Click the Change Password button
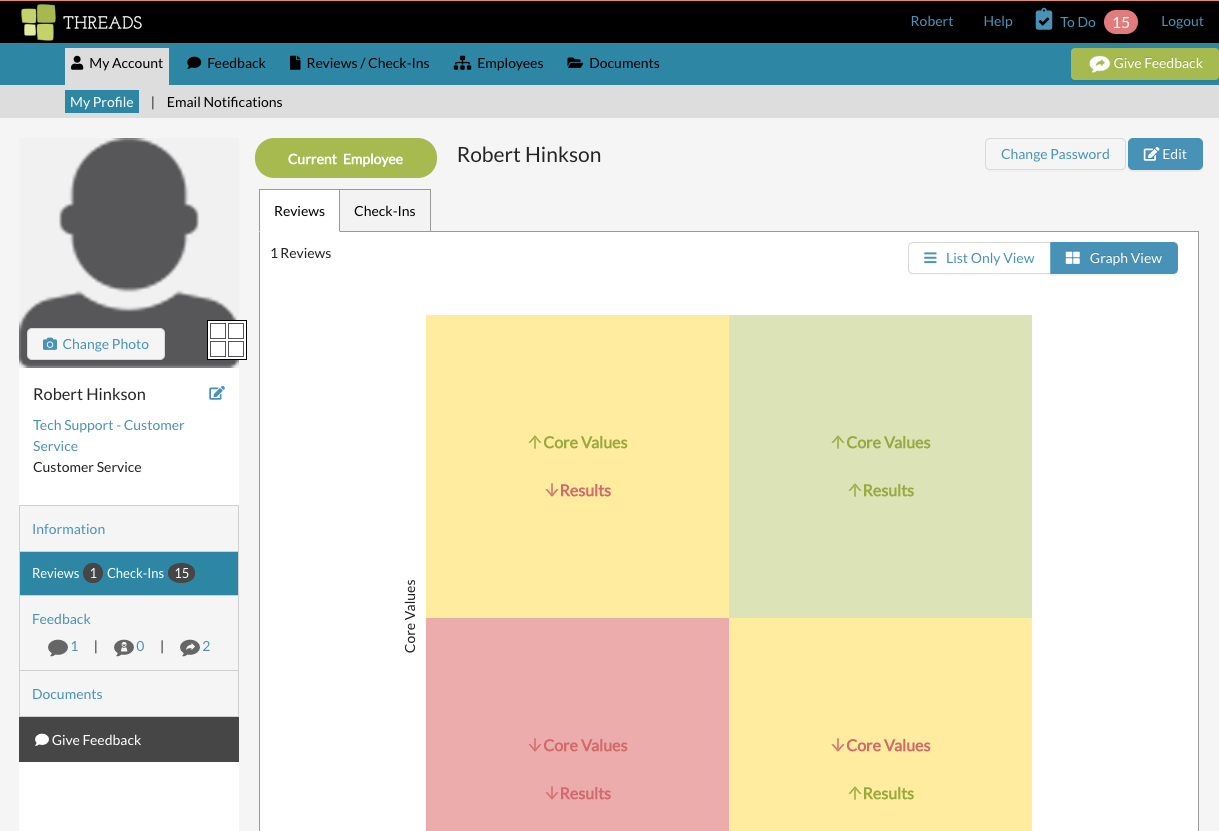Screen dimensions: 1219x831 [x=1055, y=154]
